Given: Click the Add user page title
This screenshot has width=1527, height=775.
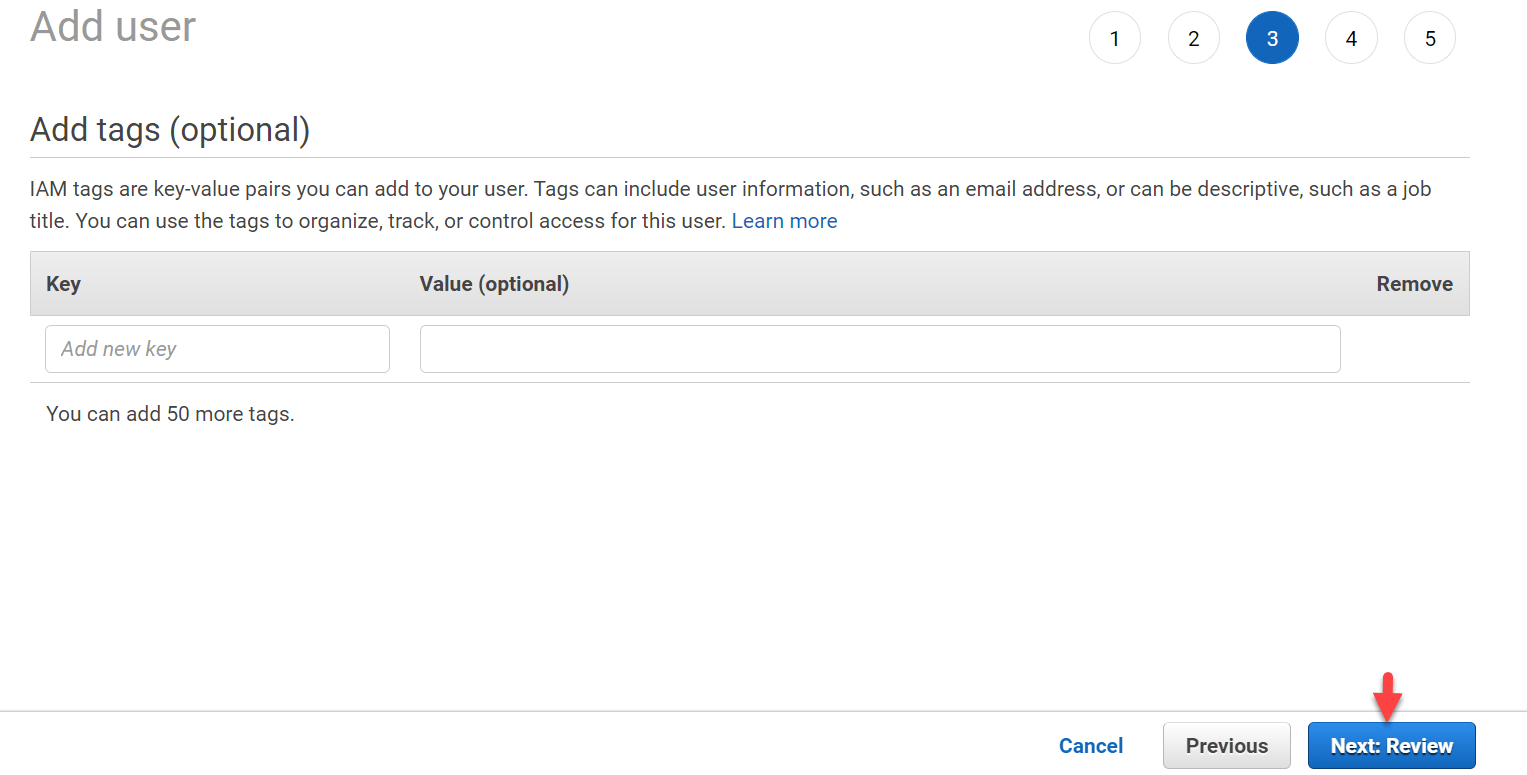Looking at the screenshot, I should [112, 27].
